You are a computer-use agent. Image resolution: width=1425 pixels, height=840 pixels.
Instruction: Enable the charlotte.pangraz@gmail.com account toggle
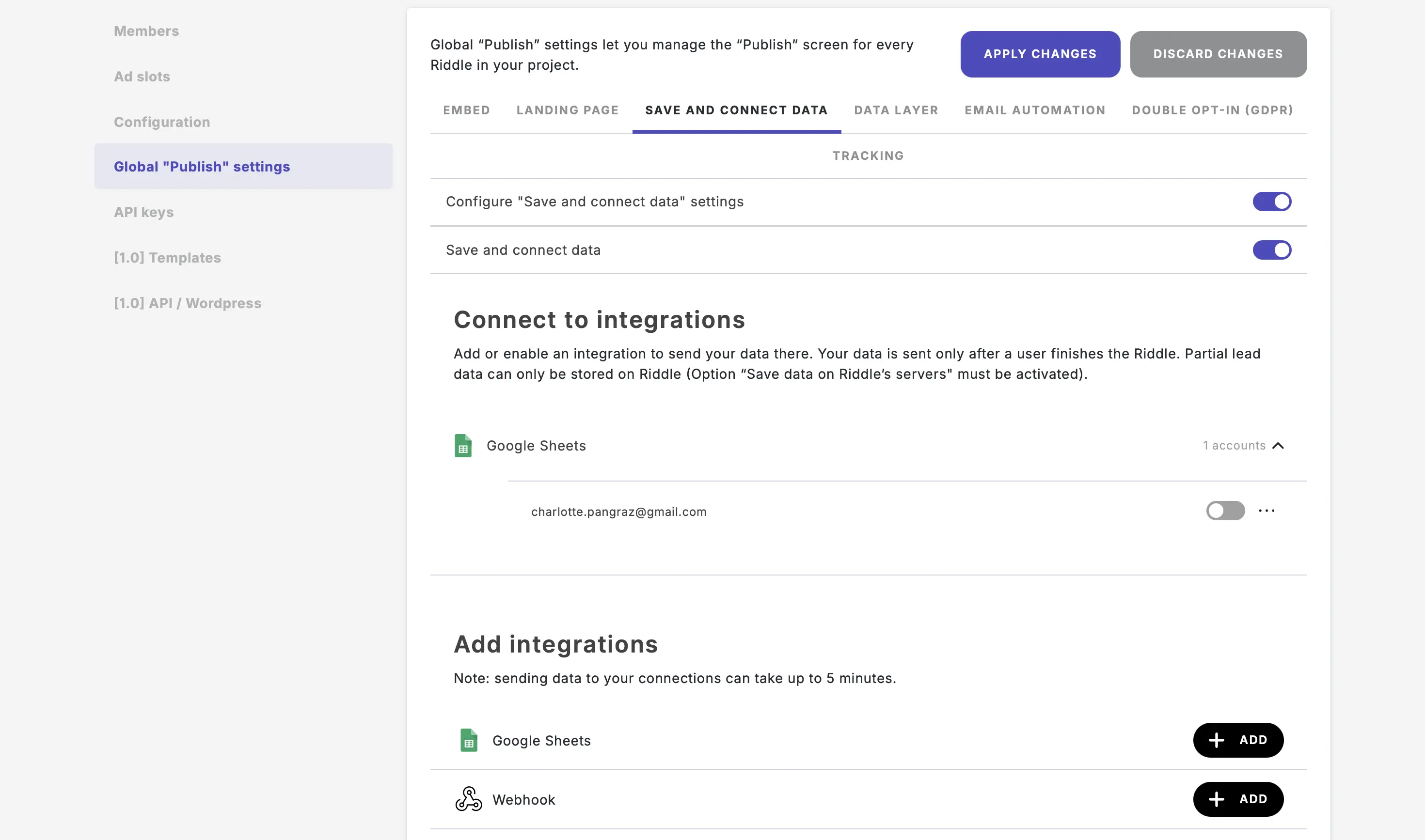tap(1225, 511)
